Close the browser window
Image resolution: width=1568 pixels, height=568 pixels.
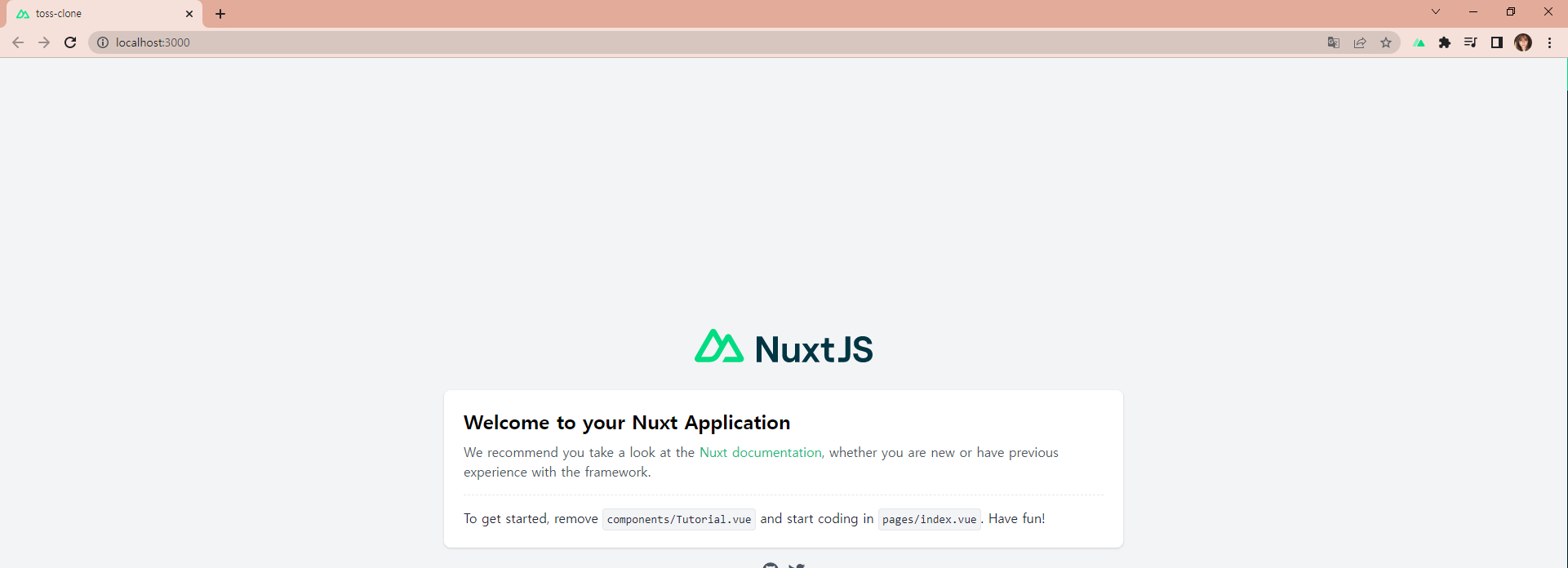point(1548,11)
